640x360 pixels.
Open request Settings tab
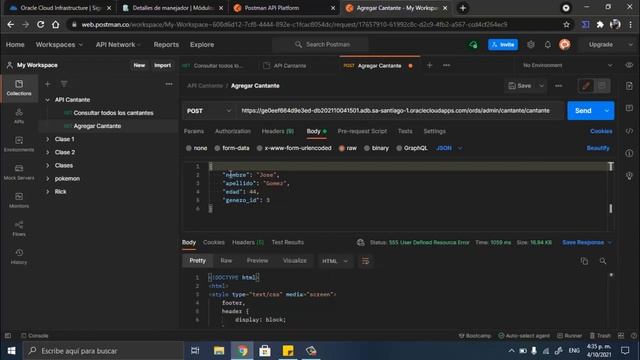(434, 131)
